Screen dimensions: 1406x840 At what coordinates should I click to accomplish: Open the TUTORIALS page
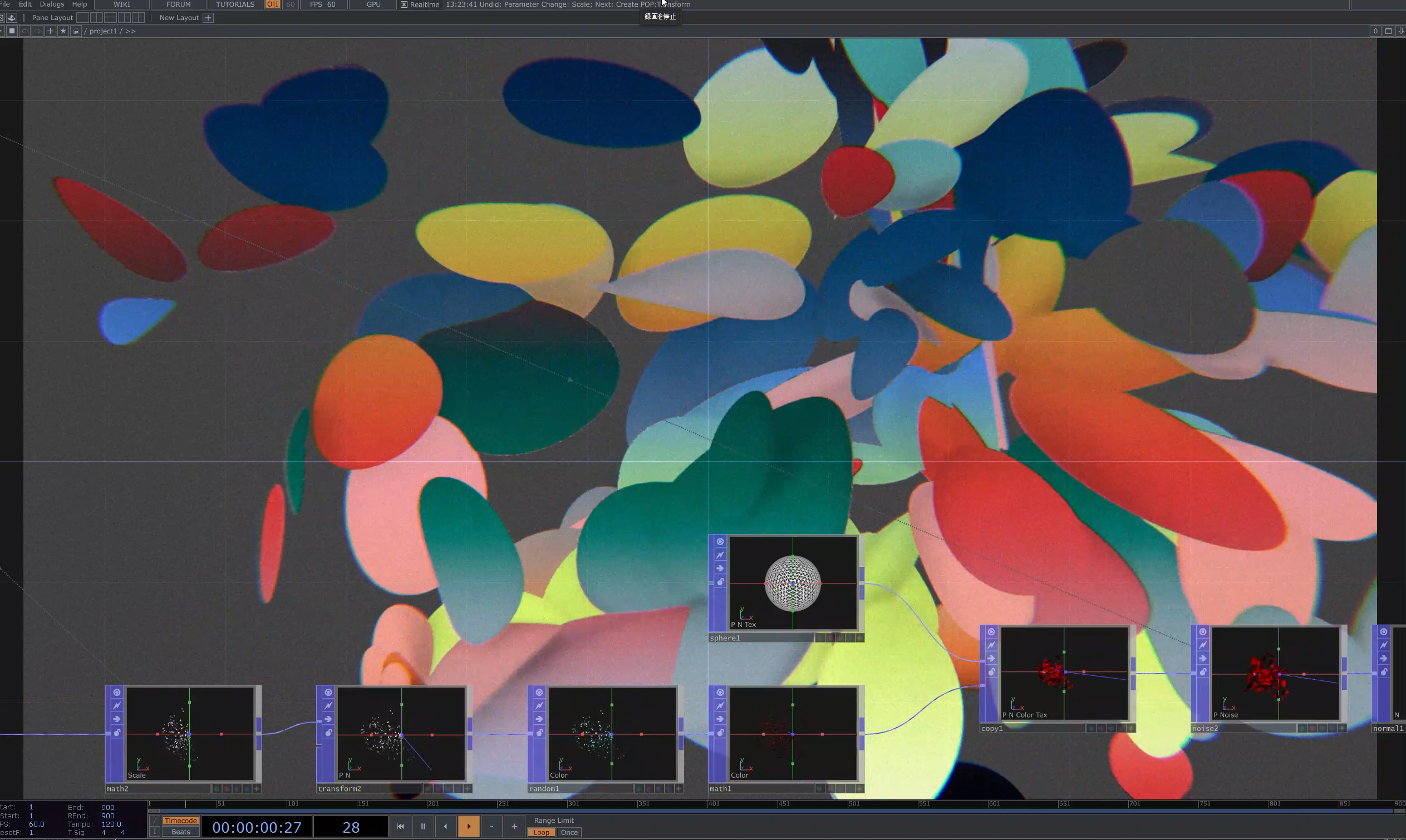[x=235, y=4]
